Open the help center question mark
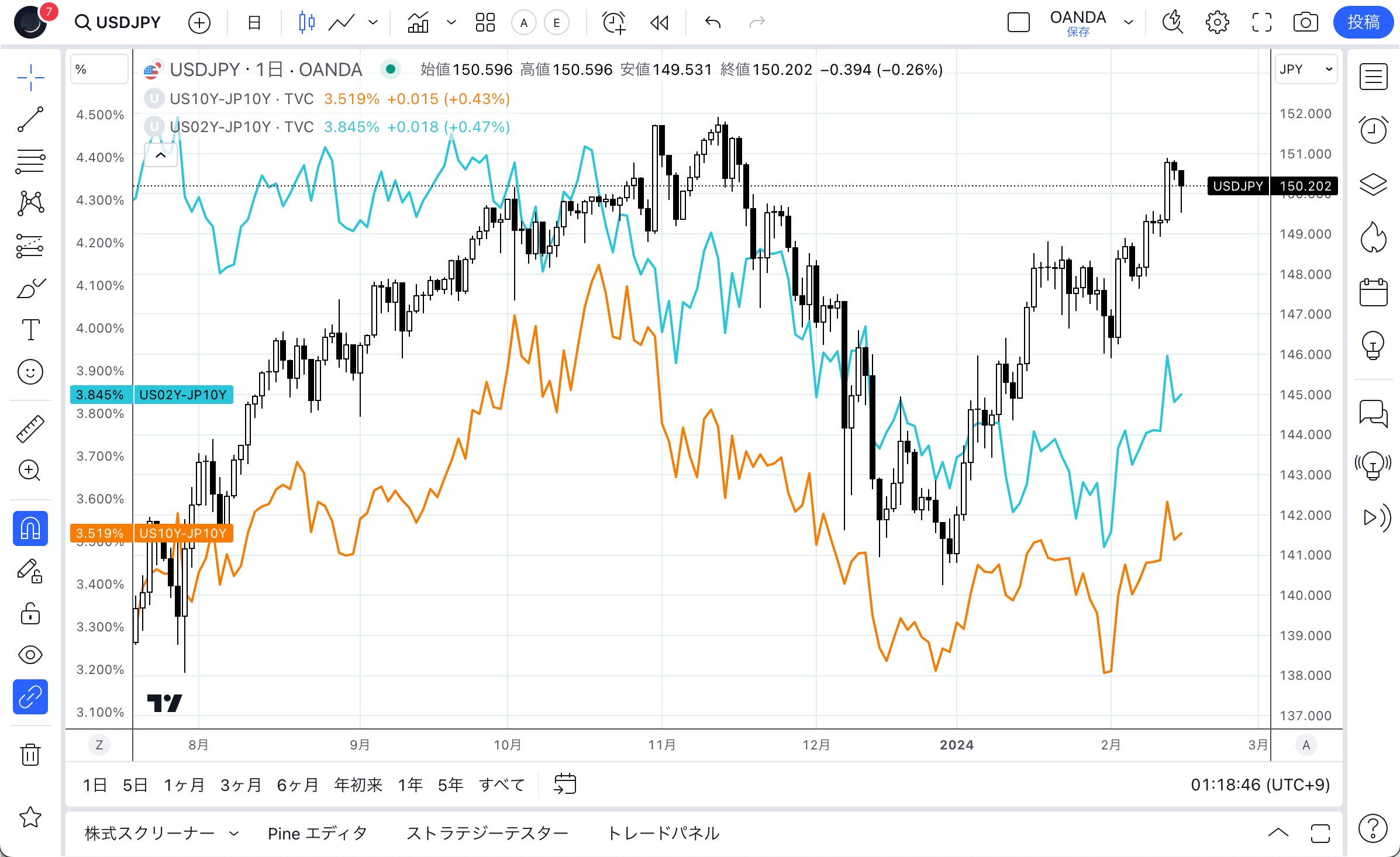The width and height of the screenshot is (1400, 857). click(x=1373, y=828)
